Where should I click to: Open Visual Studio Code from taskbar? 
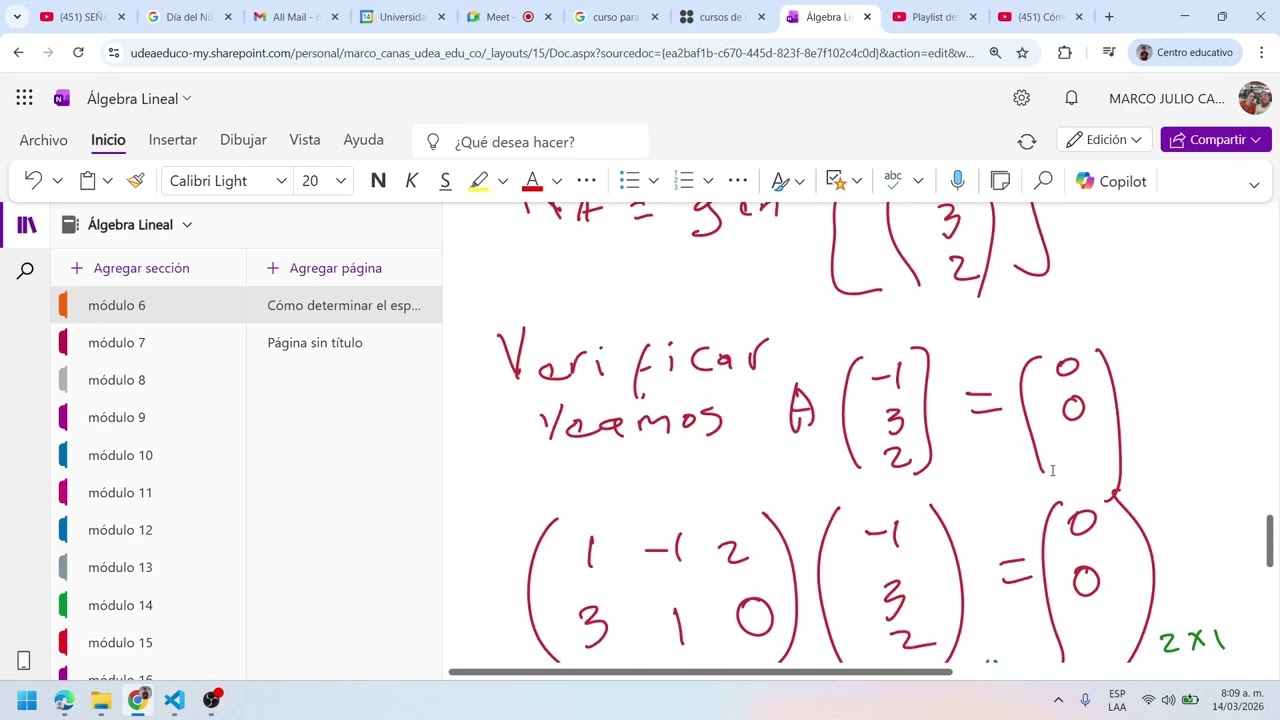[x=174, y=700]
